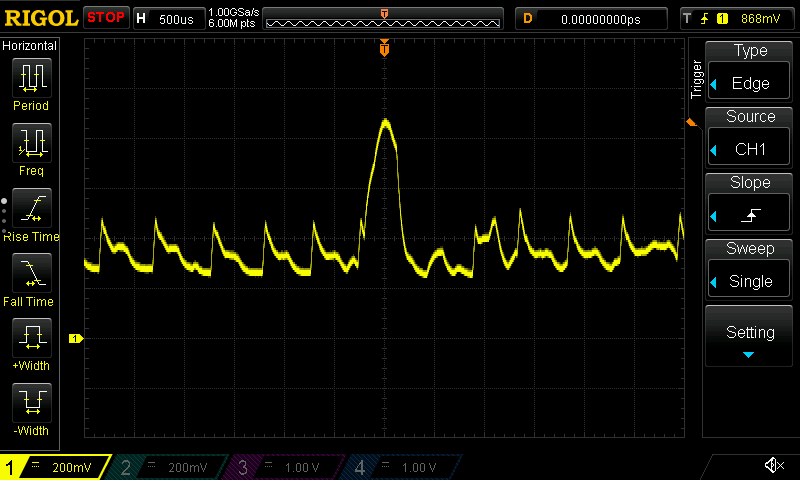The height and width of the screenshot is (480, 800).
Task: Click the speaker mute icon
Action: tap(773, 466)
